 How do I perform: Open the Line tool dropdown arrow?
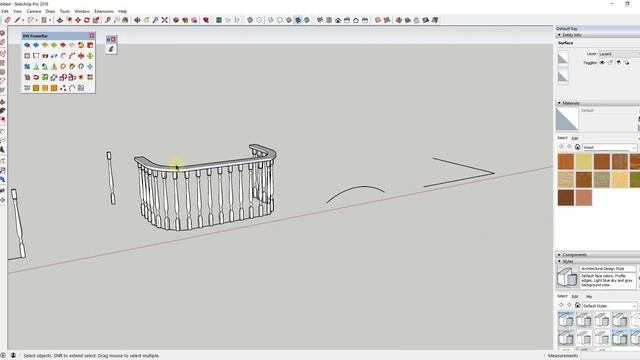pyautogui.click(x=22, y=20)
